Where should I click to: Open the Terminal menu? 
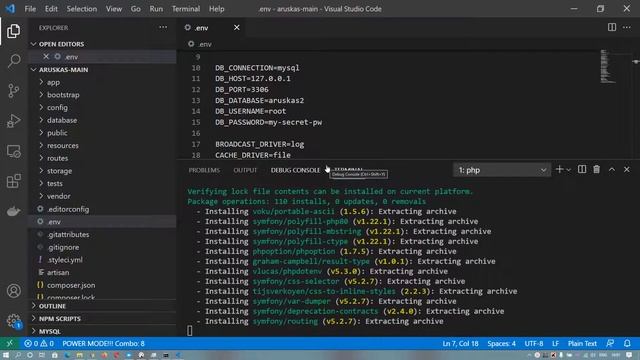[x=186, y=9]
